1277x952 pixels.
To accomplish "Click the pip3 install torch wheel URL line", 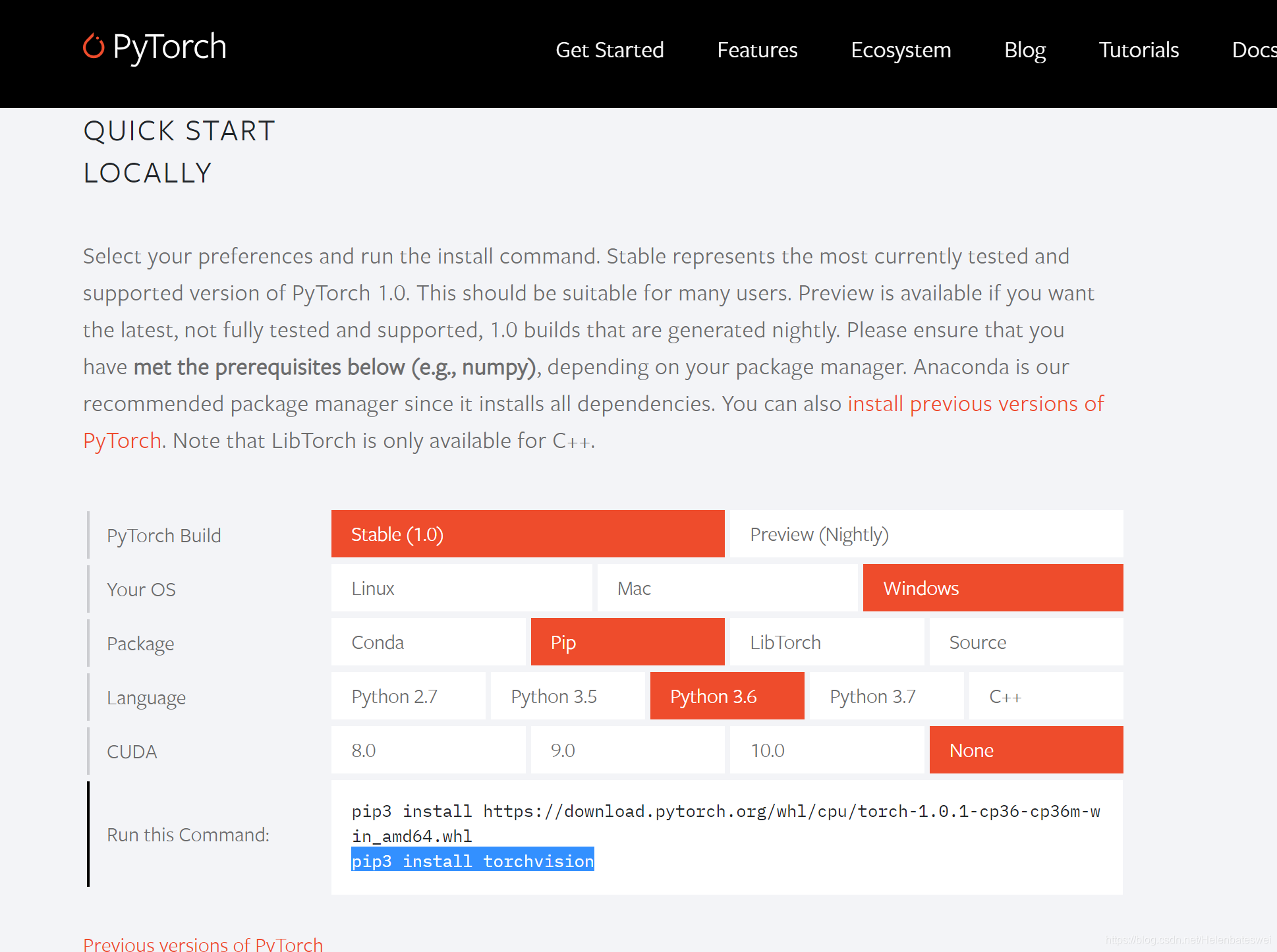I will (x=725, y=811).
